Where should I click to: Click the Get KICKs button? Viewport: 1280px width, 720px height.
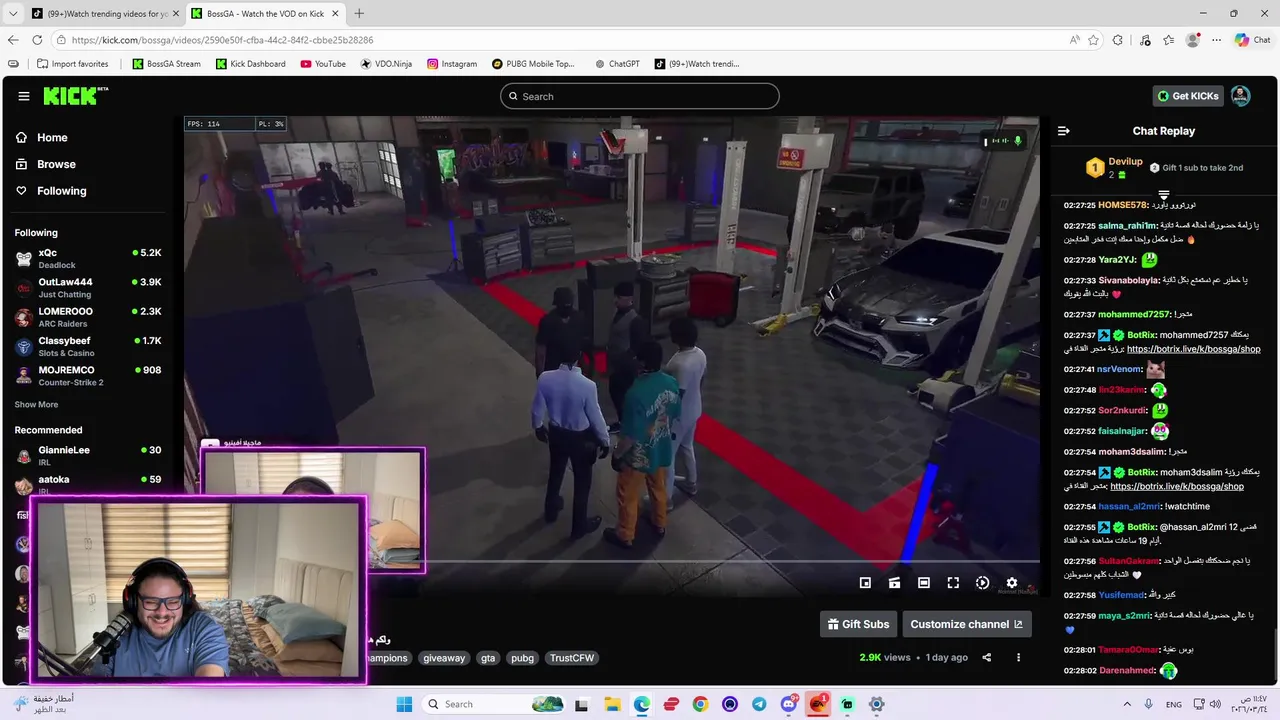1188,96
